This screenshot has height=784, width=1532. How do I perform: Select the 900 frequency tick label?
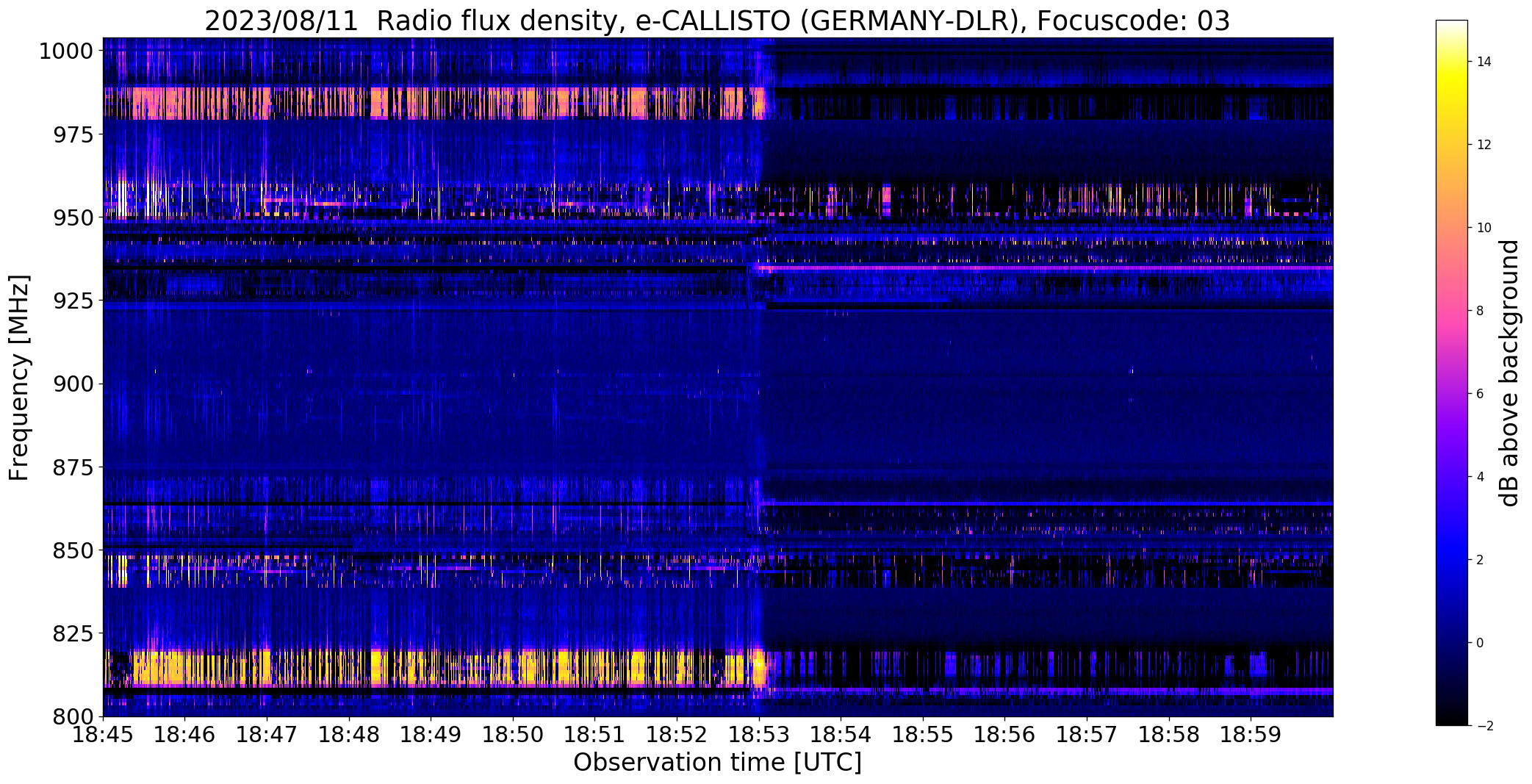(x=73, y=384)
